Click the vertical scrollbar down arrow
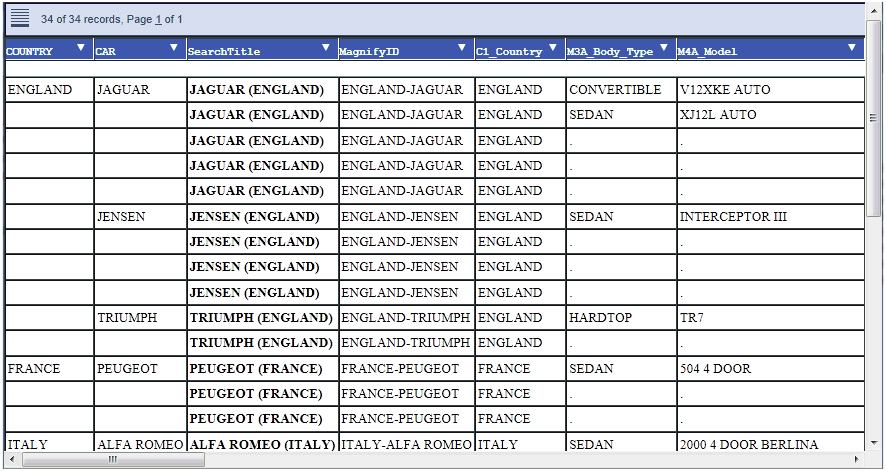Viewport: 886px width, 471px height. [873, 444]
